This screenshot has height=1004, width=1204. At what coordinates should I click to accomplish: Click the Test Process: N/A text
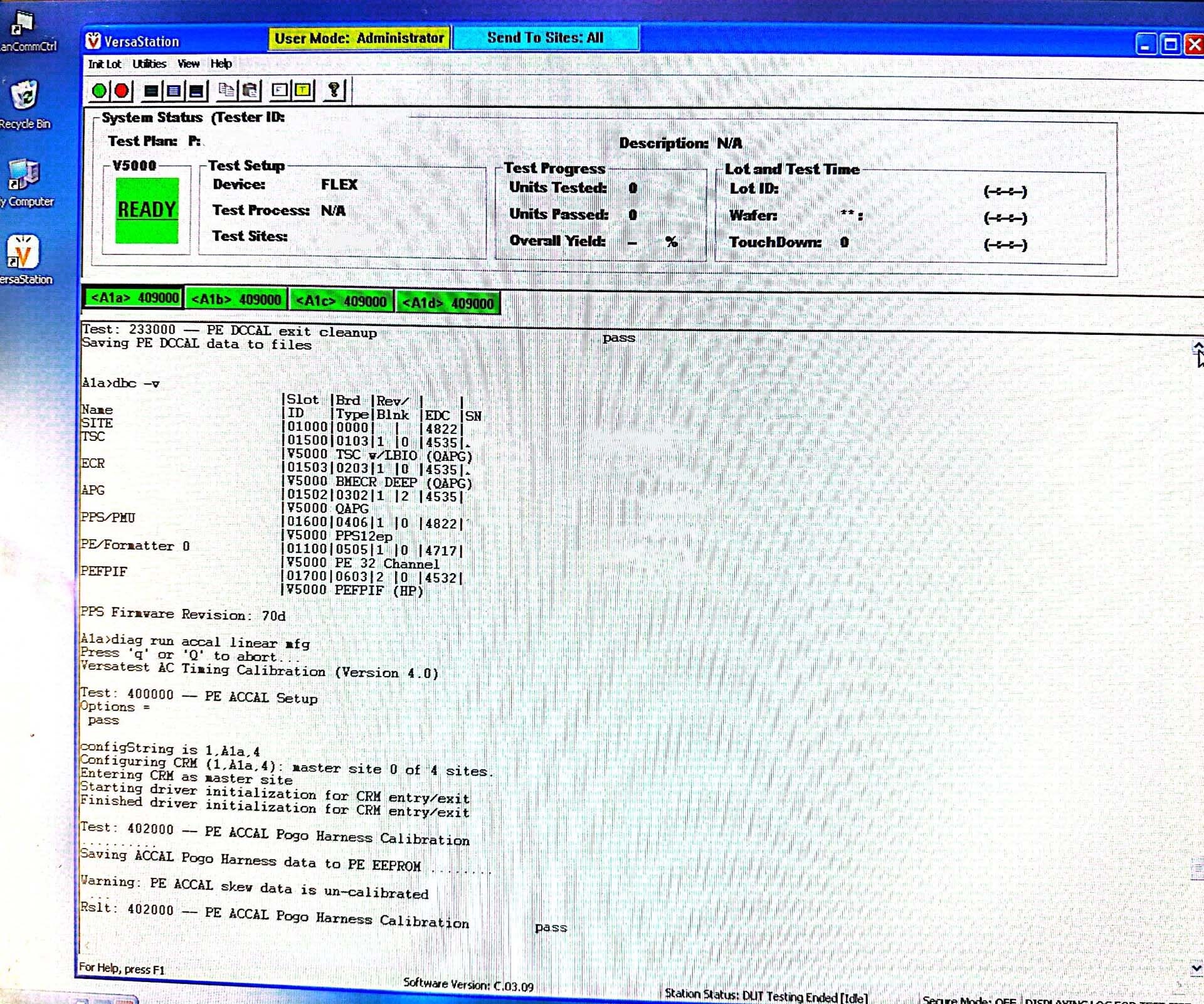click(x=279, y=210)
